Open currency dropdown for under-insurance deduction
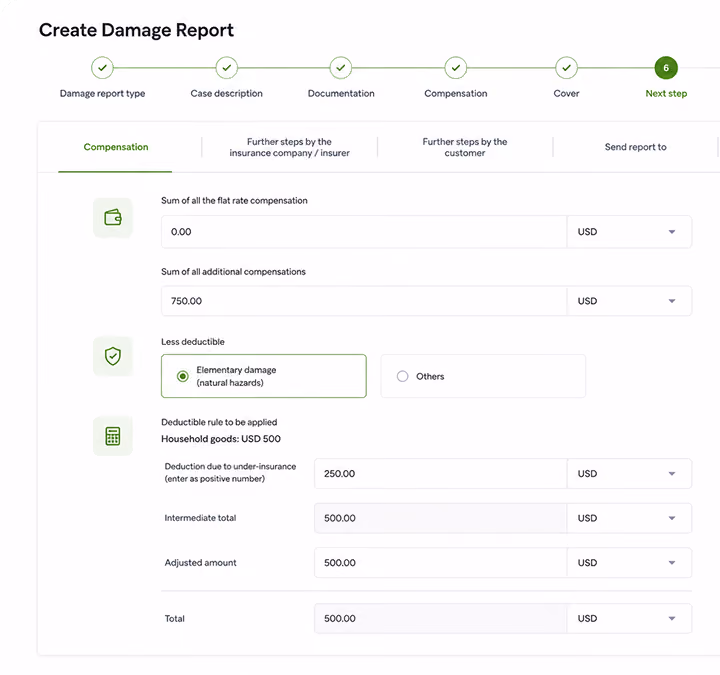720x675 pixels. [630, 473]
